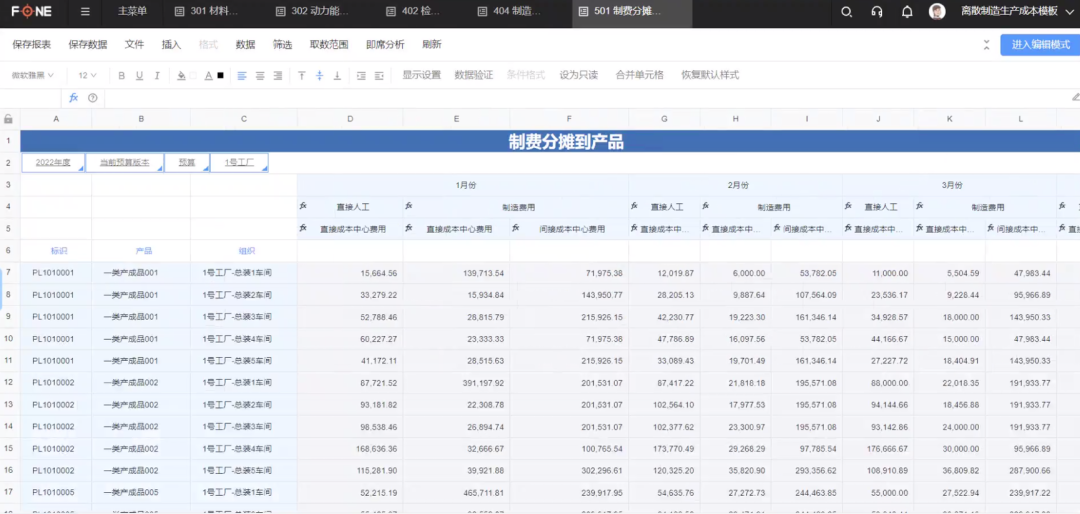Switch to the 402 检 tab
Viewport: 1080px width, 514px height.
point(415,12)
